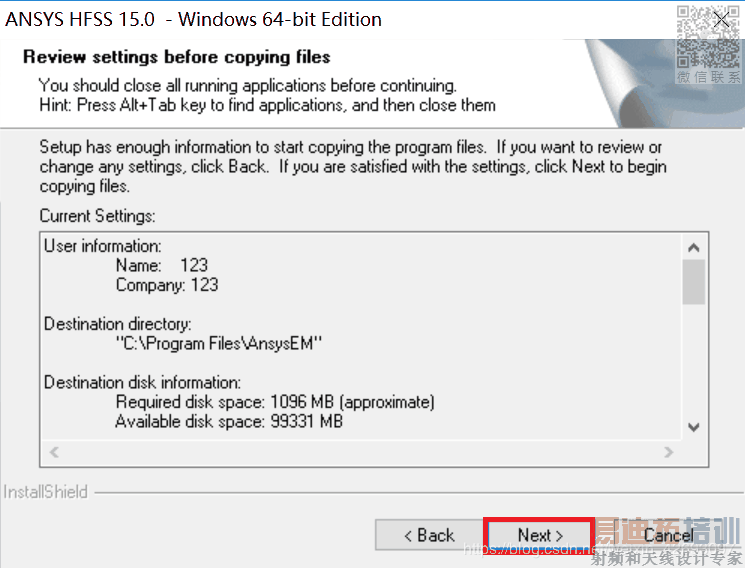Click the horizontal scrollbar left arrow
The height and width of the screenshot is (568, 745).
pyautogui.click(x=54, y=452)
